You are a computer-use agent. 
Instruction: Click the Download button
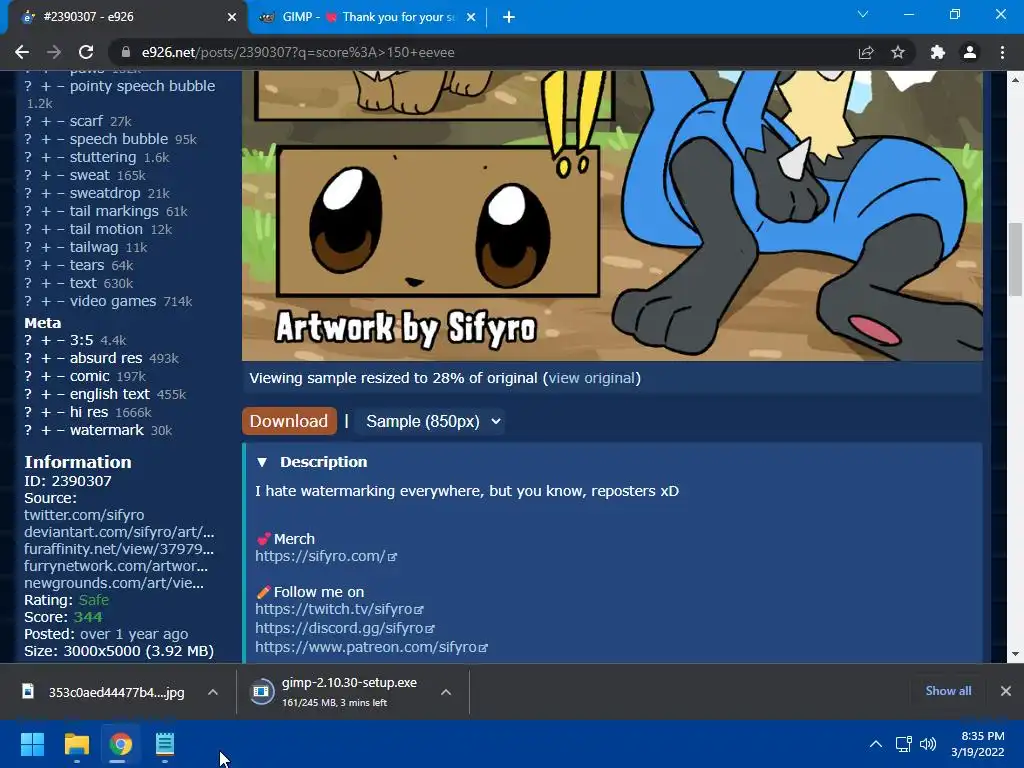(289, 421)
